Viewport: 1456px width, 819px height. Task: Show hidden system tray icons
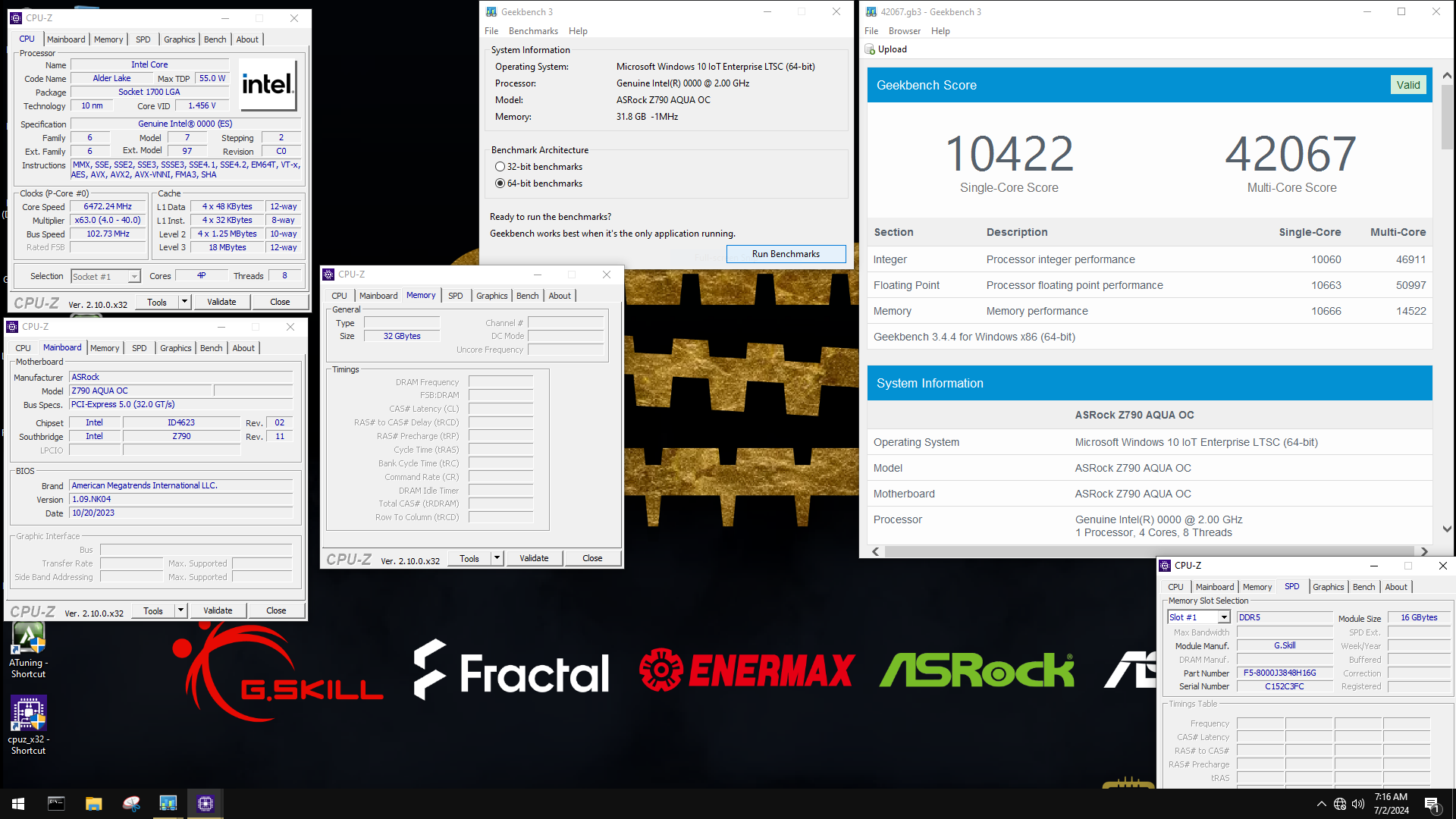click(x=1322, y=804)
